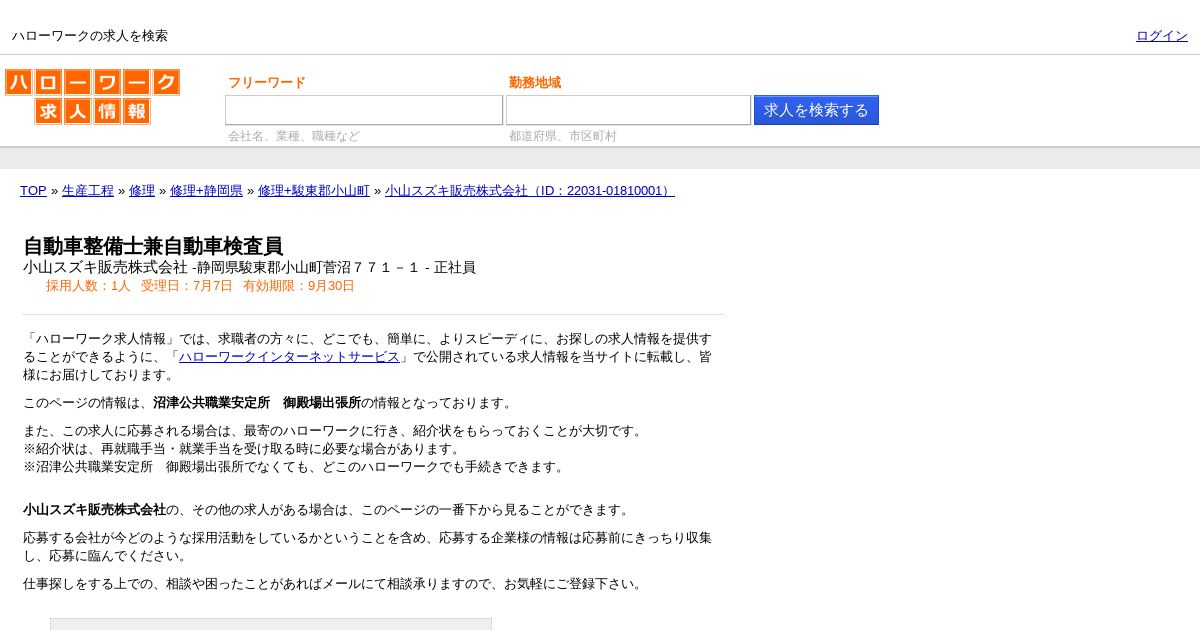Click the 自動車整備士兼自動車検査員 heading
The width and height of the screenshot is (1200, 630).
tap(153, 246)
